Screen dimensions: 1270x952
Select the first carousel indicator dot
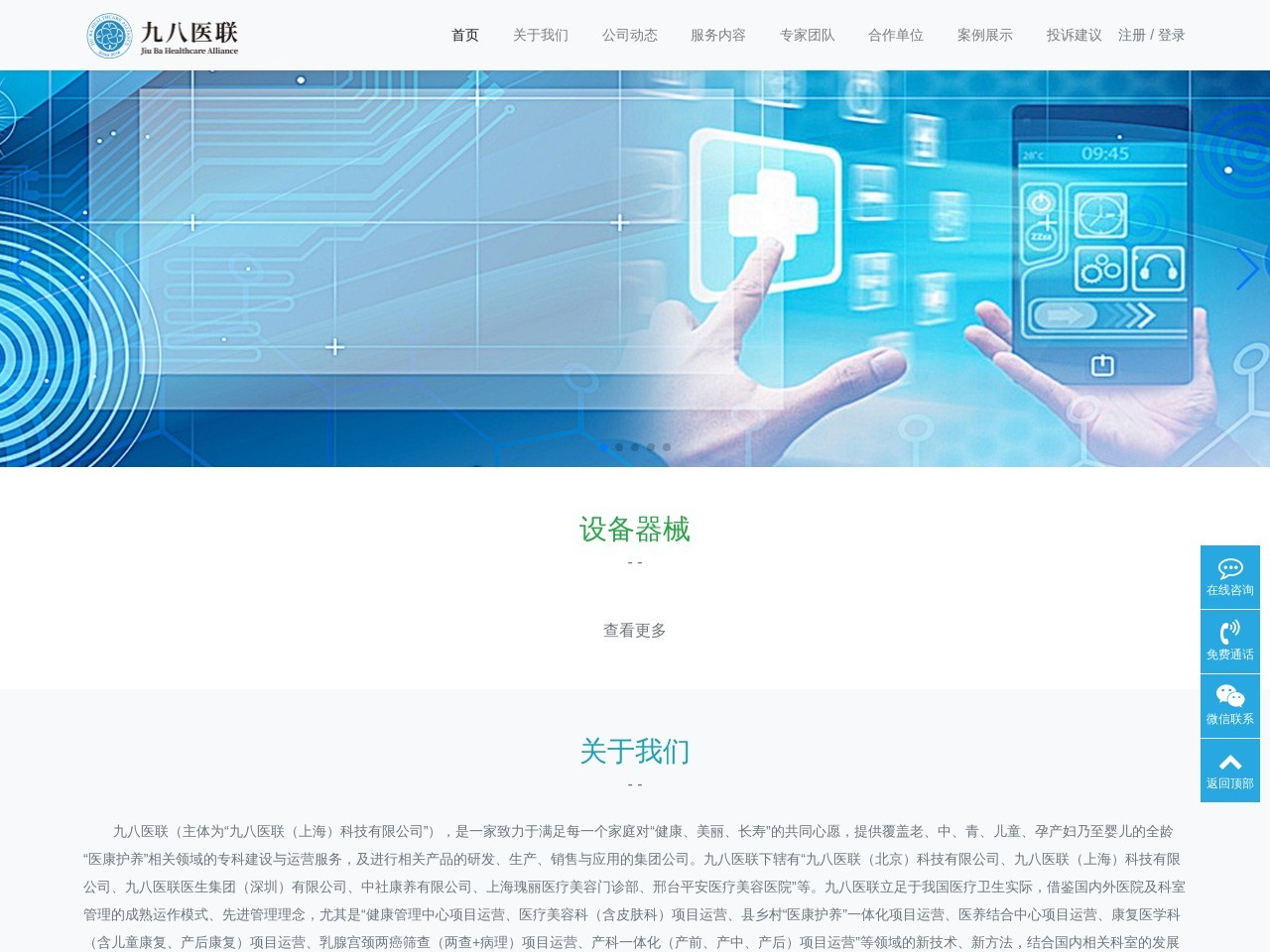coord(603,447)
